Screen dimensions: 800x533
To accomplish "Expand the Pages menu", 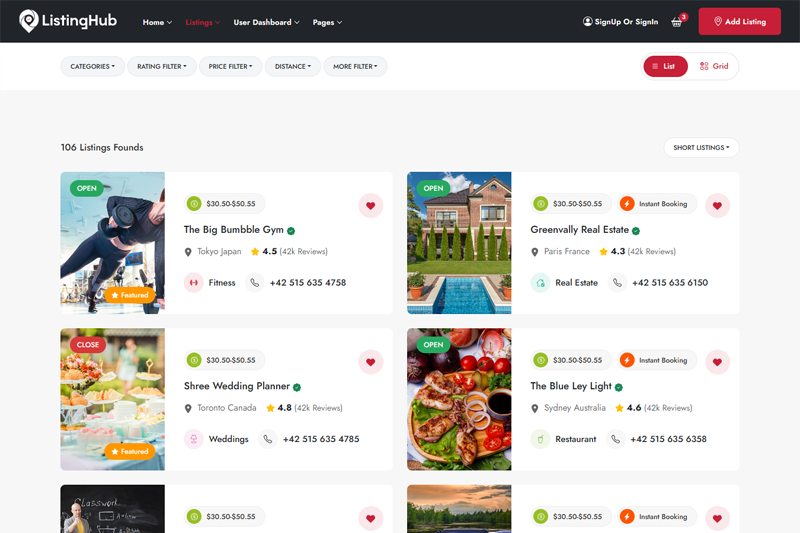I will pos(327,22).
